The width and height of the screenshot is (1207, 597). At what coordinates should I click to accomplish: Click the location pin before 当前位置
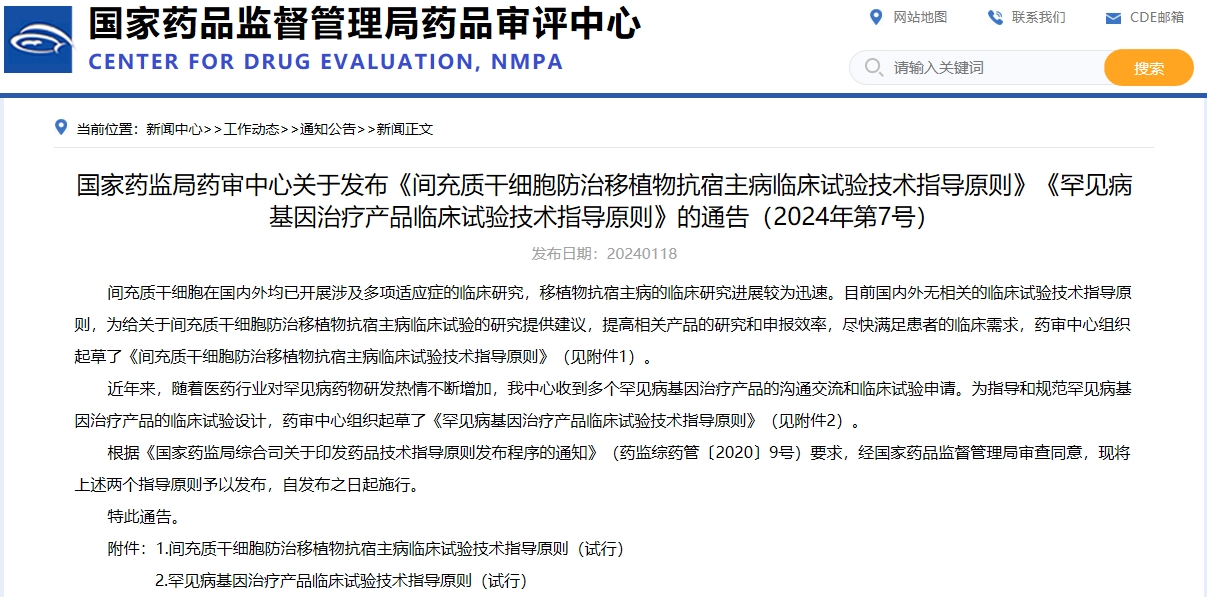[61, 128]
